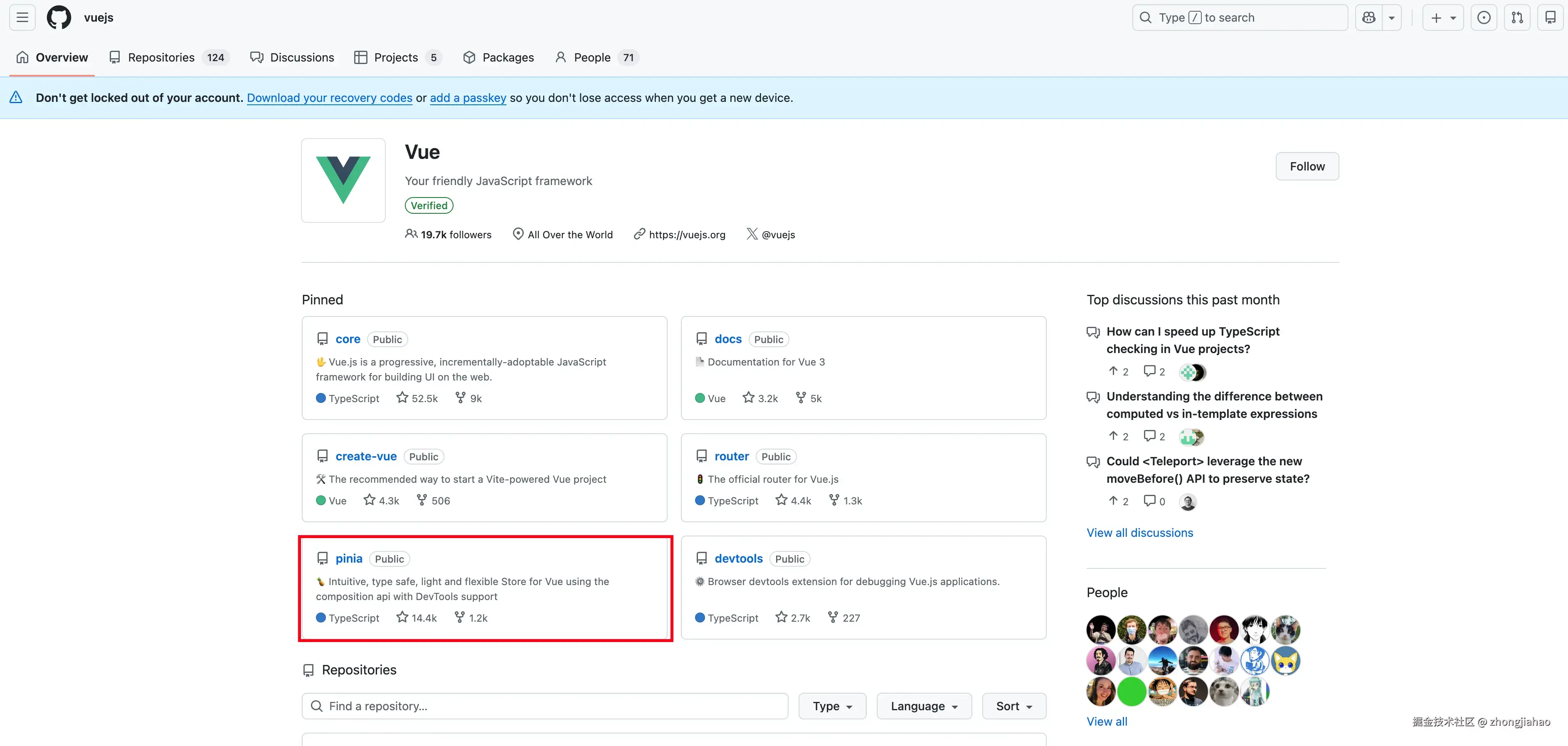
Task: Open the Sort dropdown
Action: tap(1013, 706)
